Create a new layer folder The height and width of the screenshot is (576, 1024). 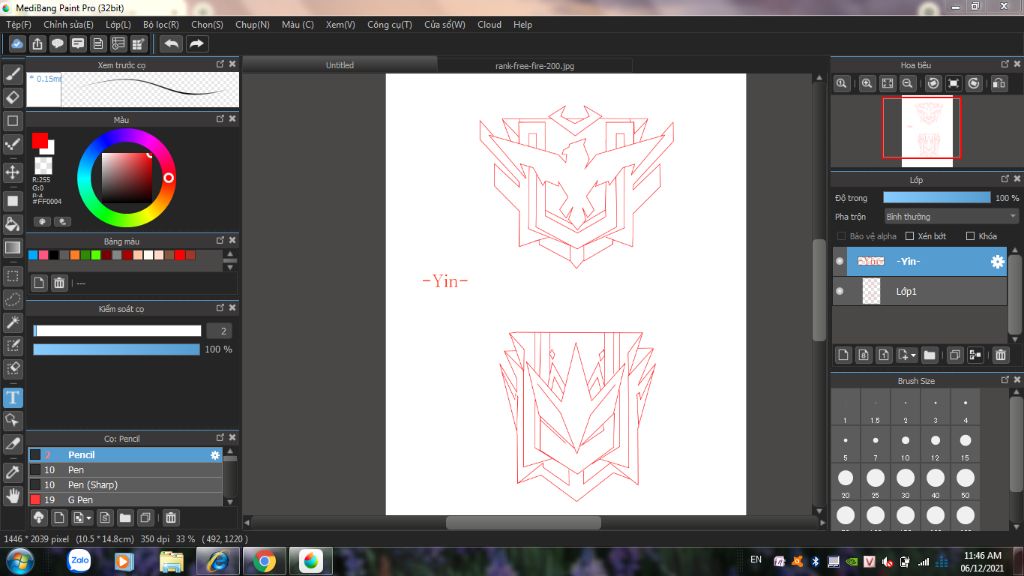(x=929, y=355)
